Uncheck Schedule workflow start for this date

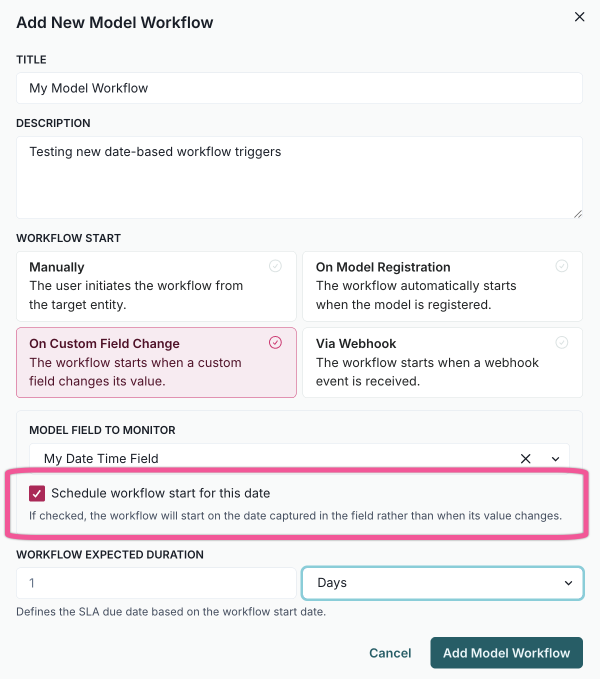pyautogui.click(x=37, y=493)
